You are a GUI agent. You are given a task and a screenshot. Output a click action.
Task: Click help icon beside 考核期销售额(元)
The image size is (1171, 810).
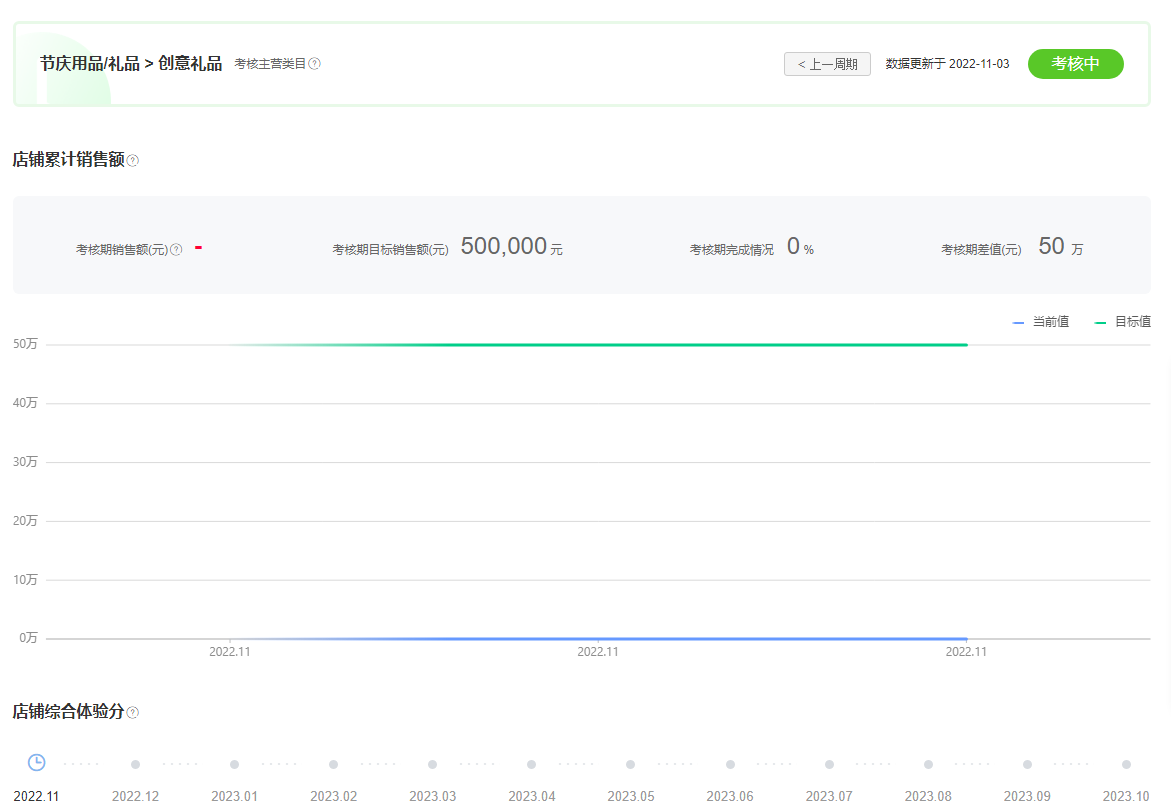pyautogui.click(x=176, y=250)
